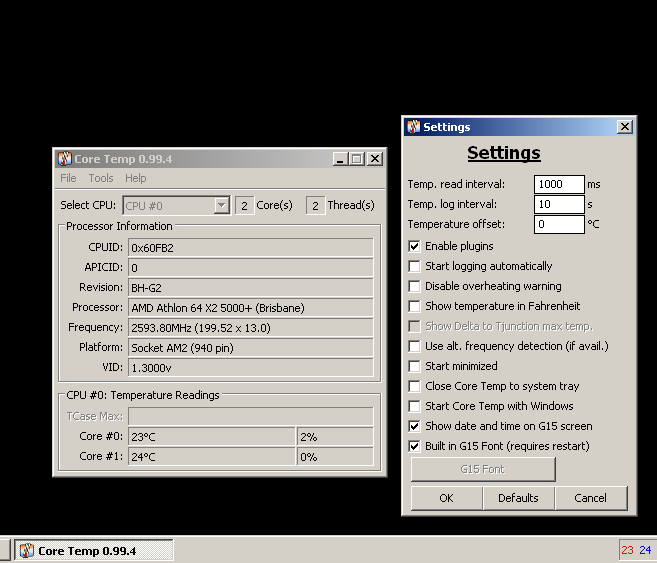This screenshot has height=563, width=657.
Task: Click the Core Temp icon in main window title bar
Action: click(x=64, y=159)
